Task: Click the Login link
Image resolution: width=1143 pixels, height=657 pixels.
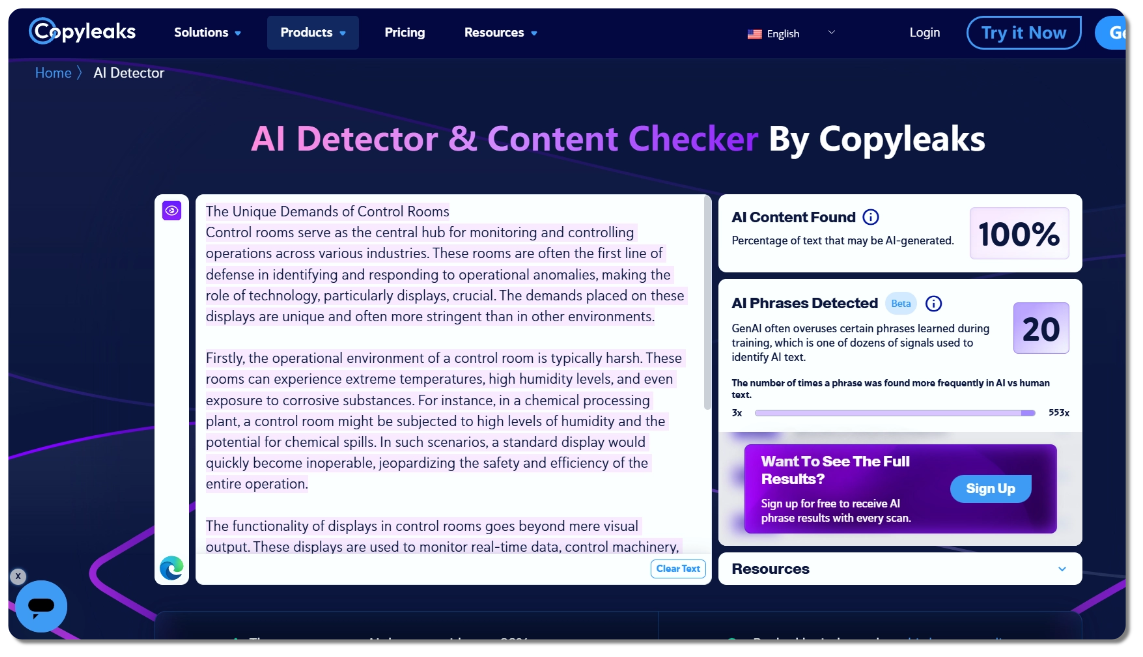Action: tap(924, 32)
